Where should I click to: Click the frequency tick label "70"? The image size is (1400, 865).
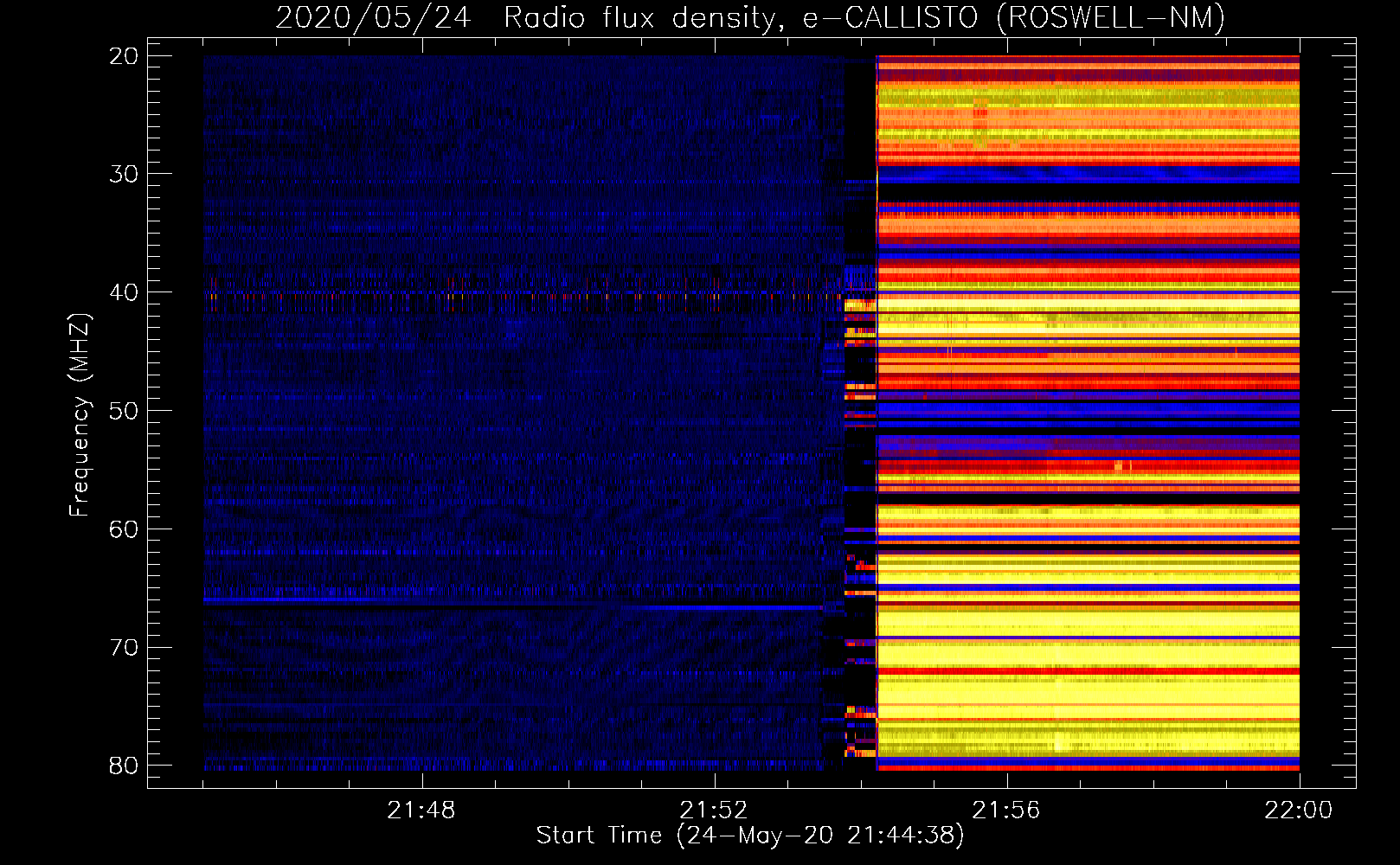(x=124, y=647)
